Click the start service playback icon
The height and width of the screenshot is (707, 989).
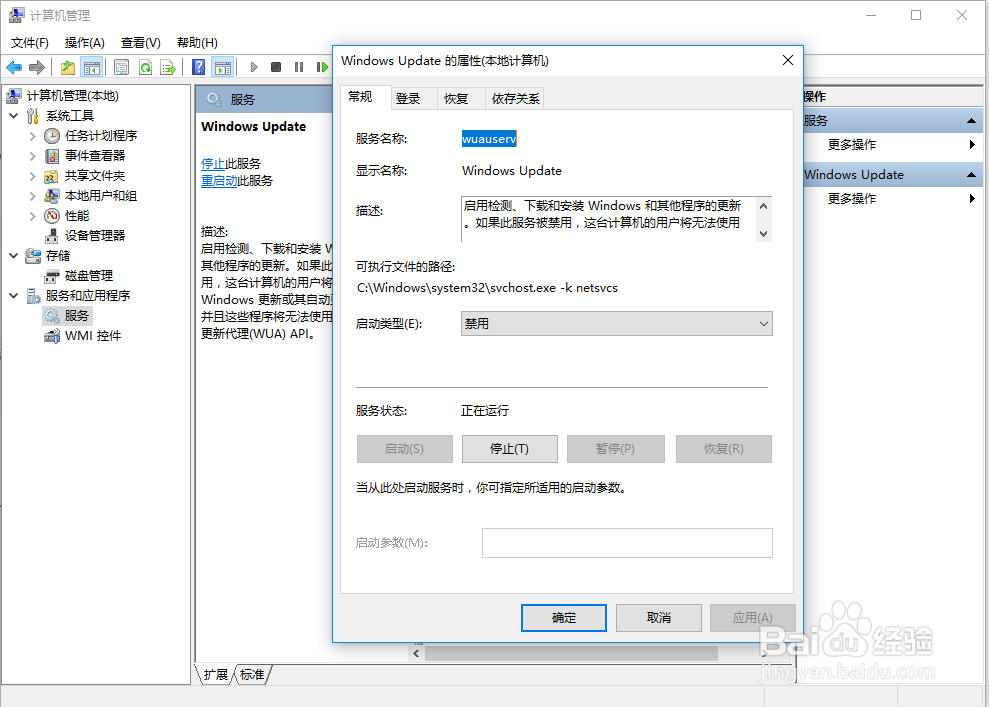pyautogui.click(x=252, y=67)
